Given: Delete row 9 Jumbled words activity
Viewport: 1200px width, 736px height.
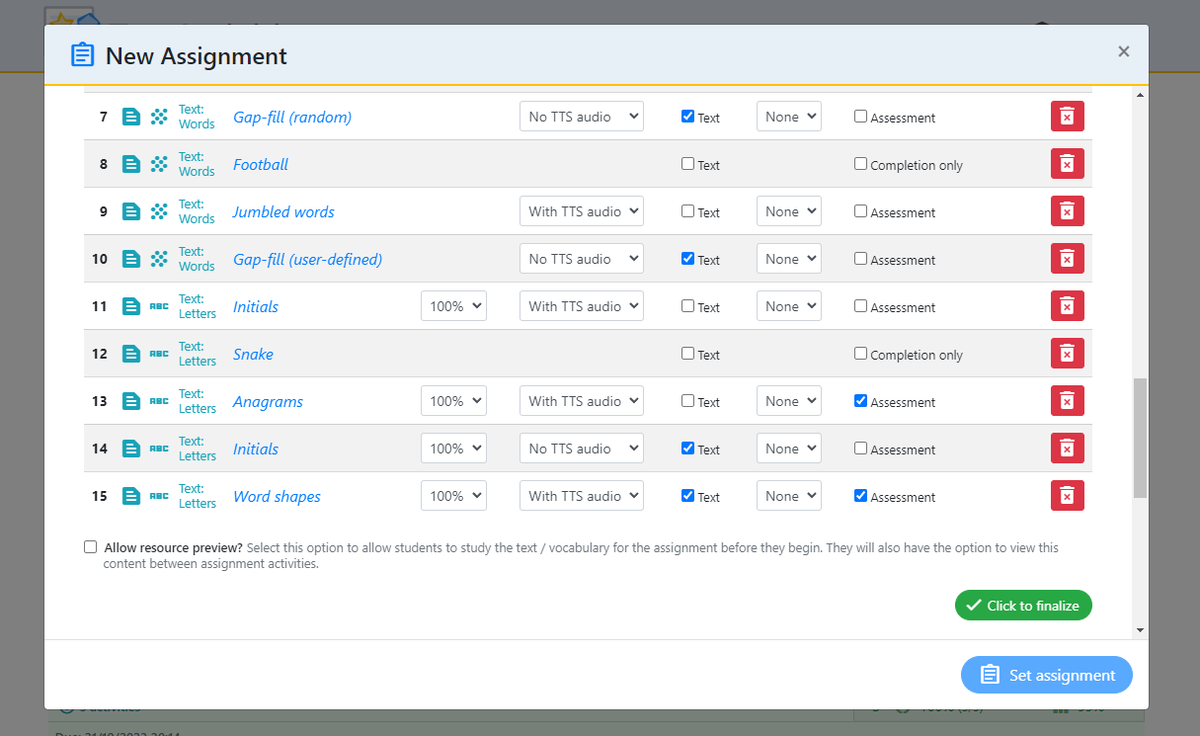Looking at the screenshot, I should pyautogui.click(x=1067, y=211).
